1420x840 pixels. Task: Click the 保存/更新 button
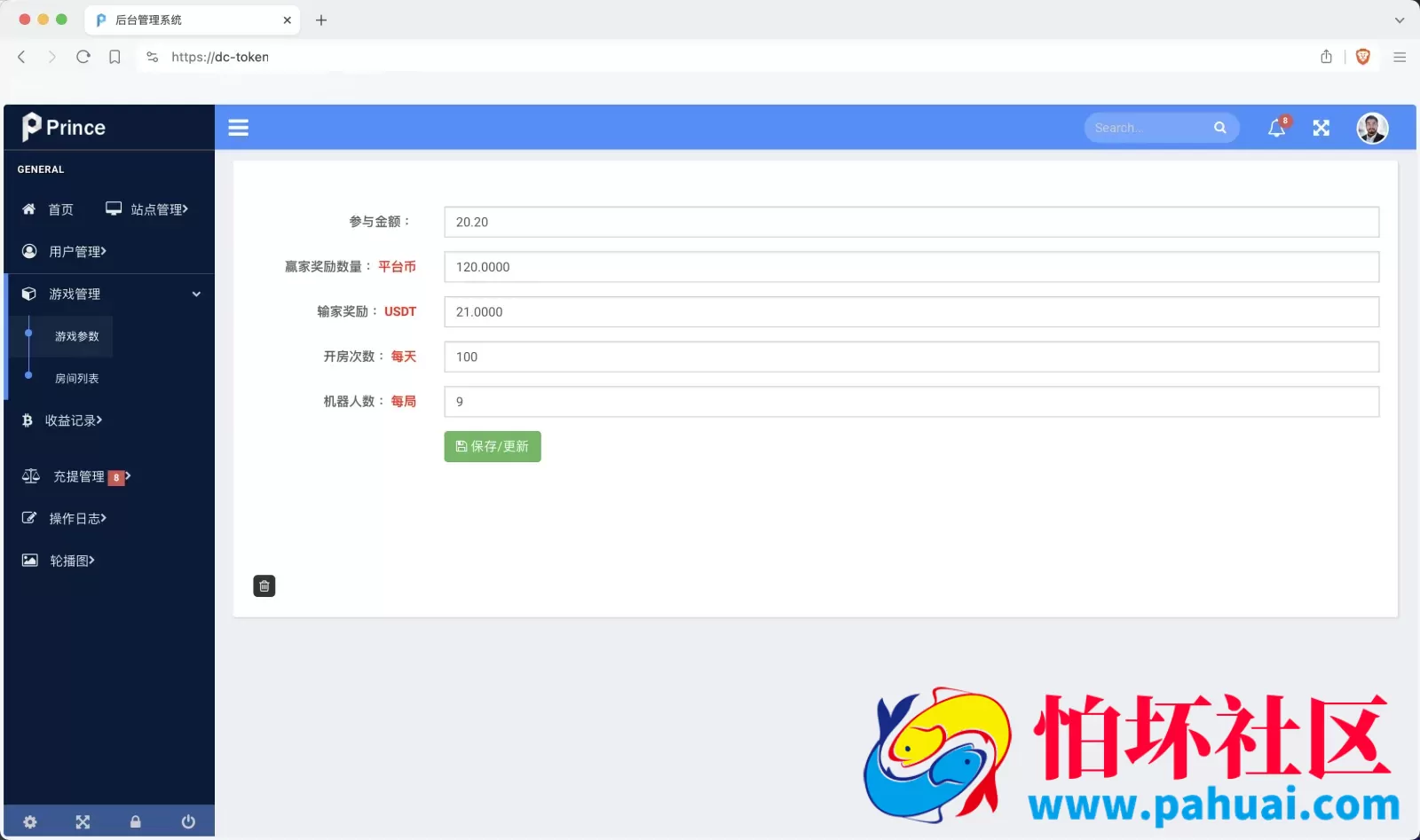pos(493,446)
